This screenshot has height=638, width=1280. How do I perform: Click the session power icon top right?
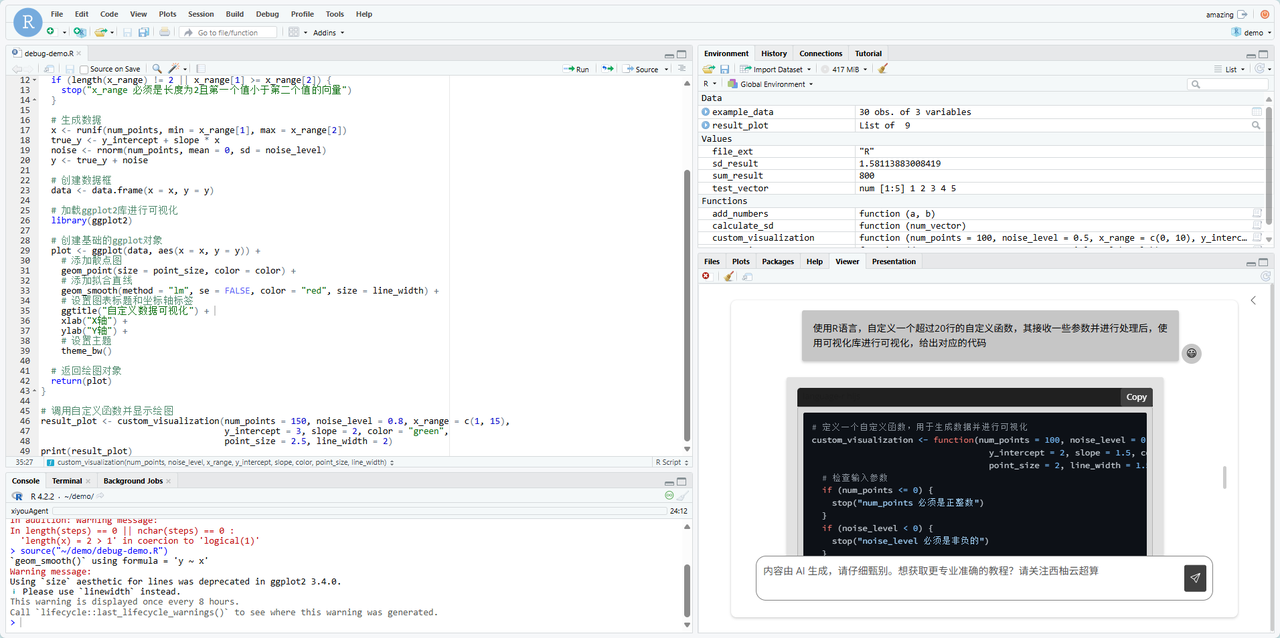(x=1264, y=14)
